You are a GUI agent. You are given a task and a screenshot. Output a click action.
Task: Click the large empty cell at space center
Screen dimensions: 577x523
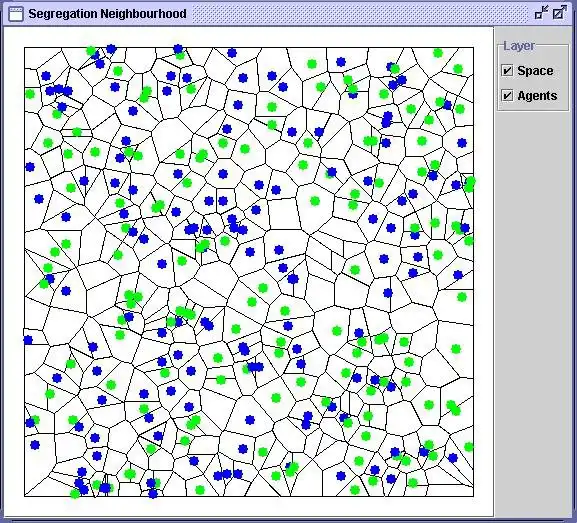(284, 214)
